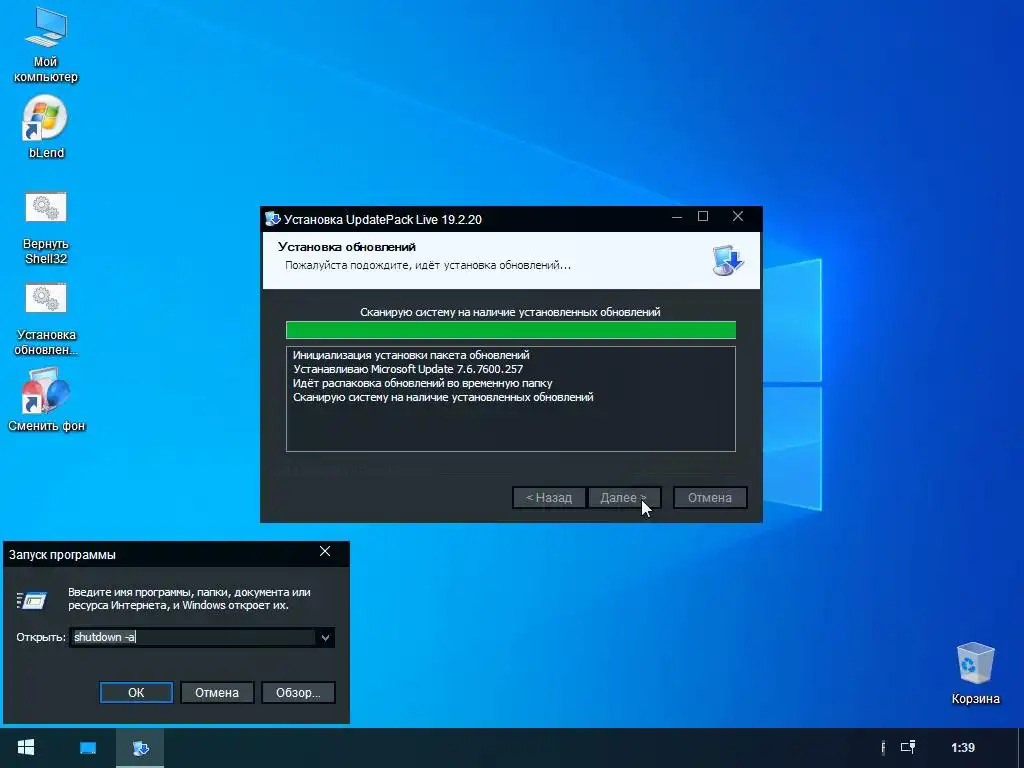Viewport: 1024px width, 768px height.
Task: Click the network tray icon
Action: (908, 747)
